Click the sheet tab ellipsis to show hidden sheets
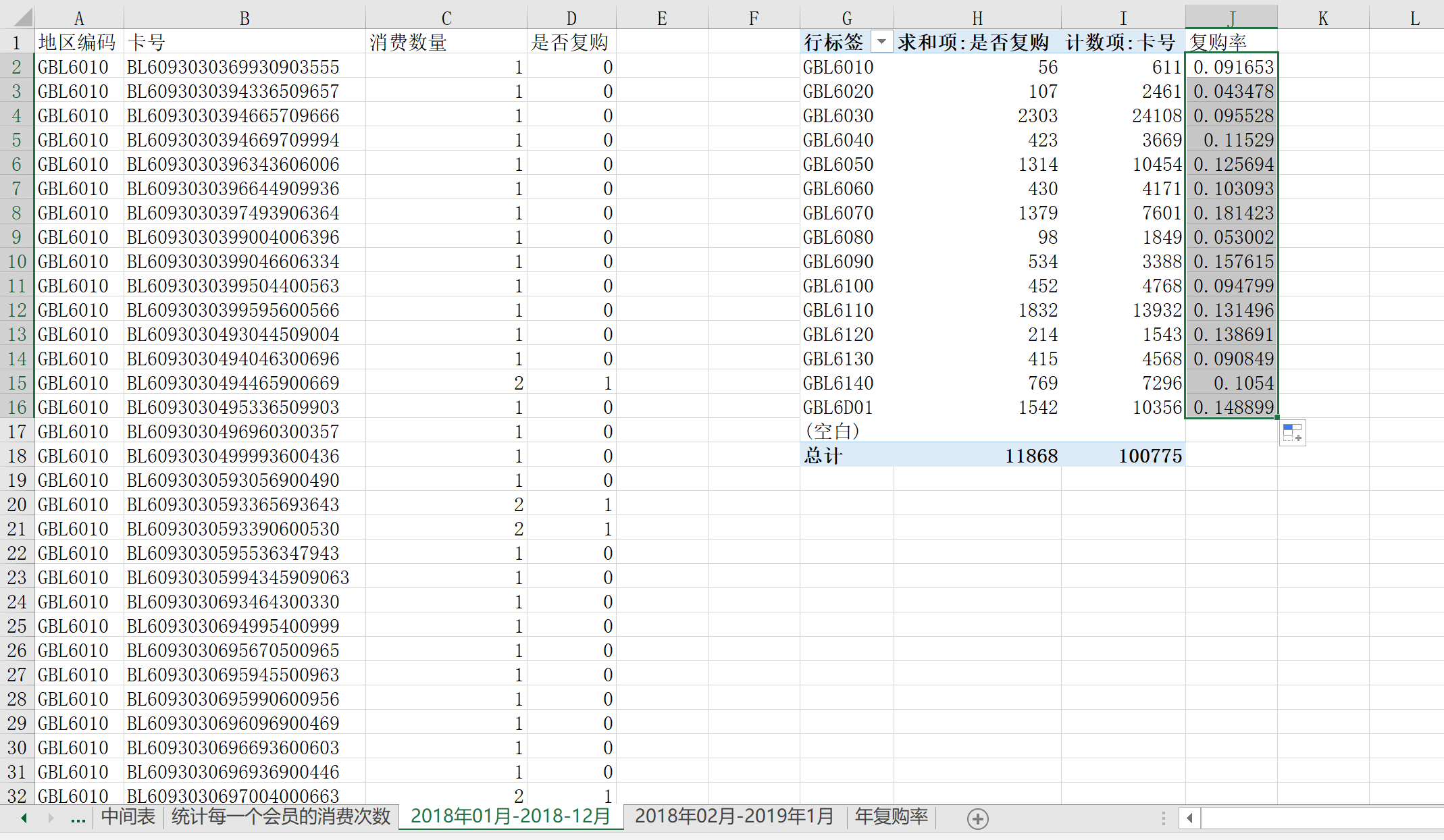 pos(78,818)
